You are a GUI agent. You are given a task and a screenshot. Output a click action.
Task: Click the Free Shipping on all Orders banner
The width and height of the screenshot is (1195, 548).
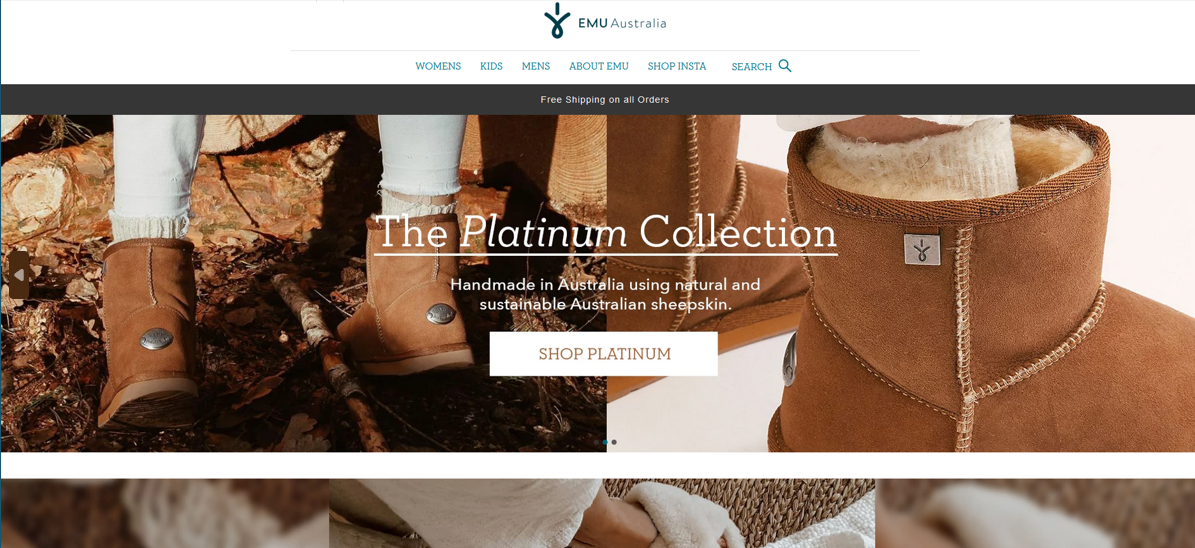(x=605, y=100)
